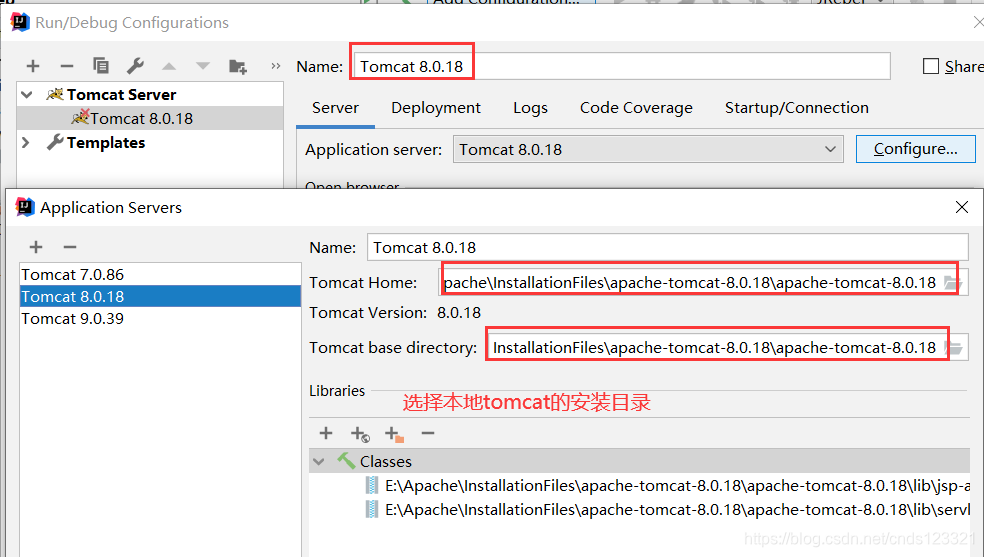
Task: Remove selected library entry
Action: pyautogui.click(x=428, y=433)
